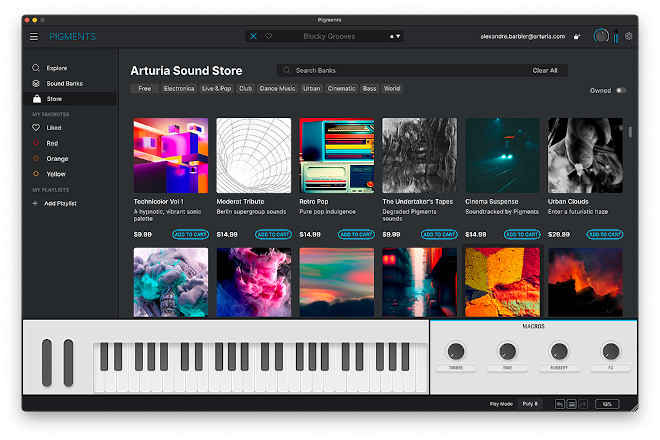The image size is (660, 440).
Task: Open the Urban Clouds bank cover
Action: (x=585, y=155)
